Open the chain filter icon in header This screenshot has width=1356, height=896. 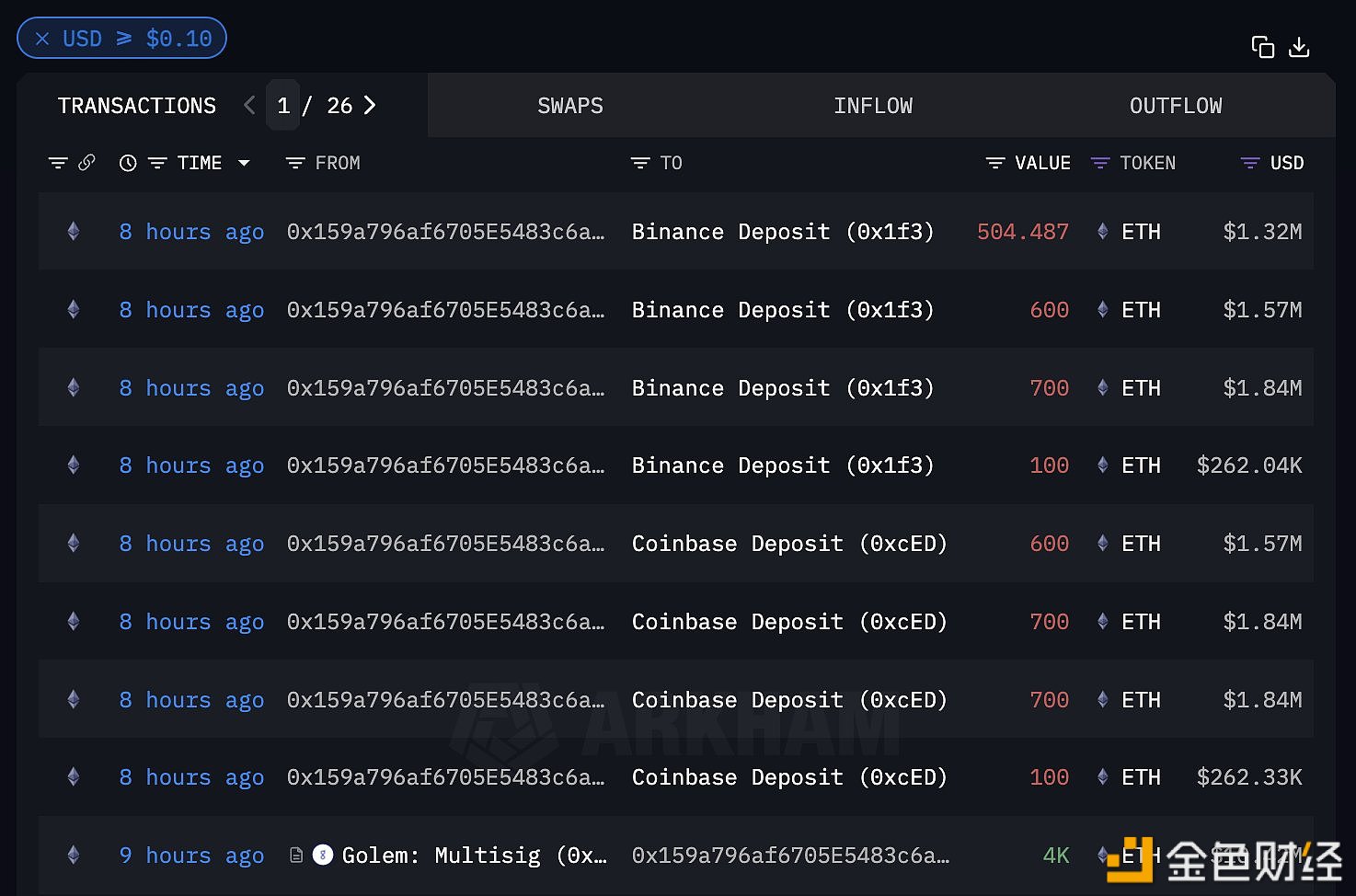pos(58,163)
